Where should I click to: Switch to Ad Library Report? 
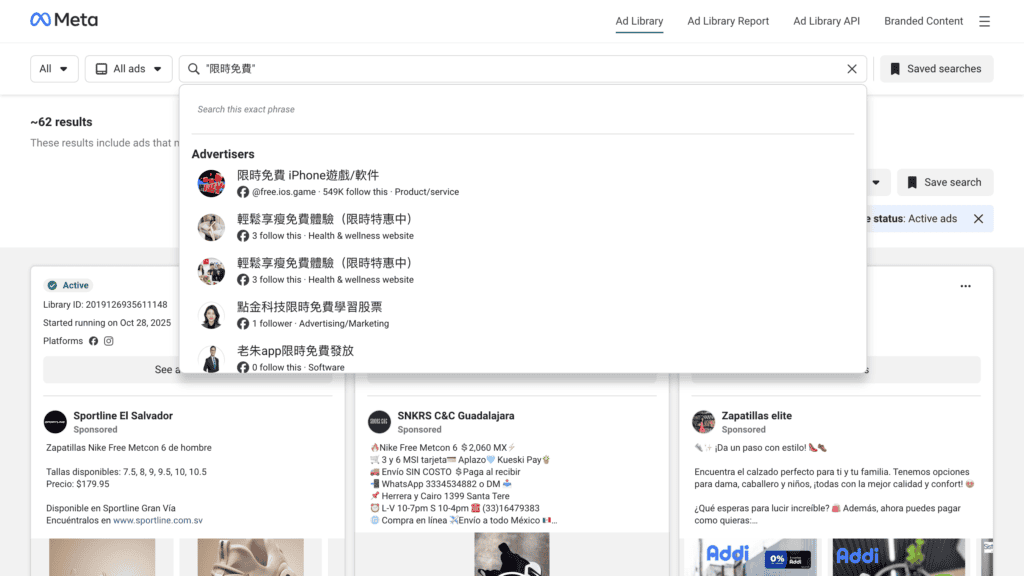(x=728, y=21)
